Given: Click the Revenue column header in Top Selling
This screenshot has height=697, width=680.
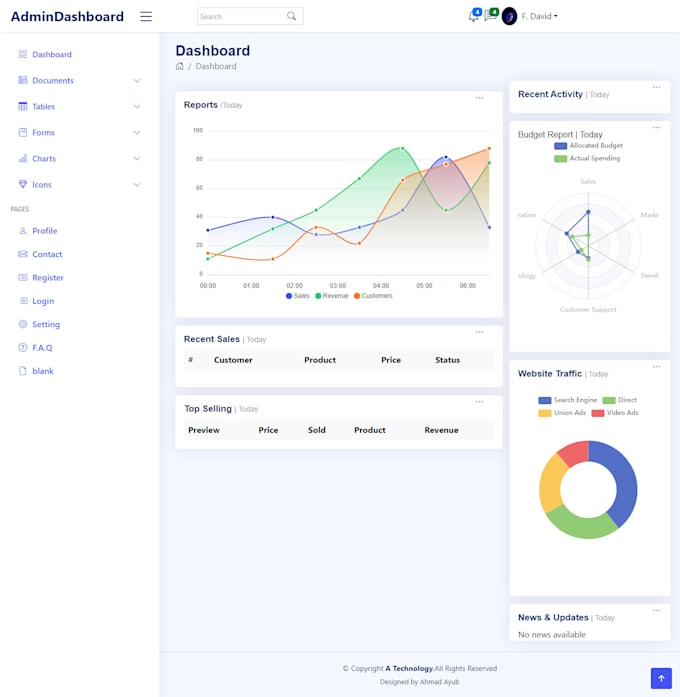Looking at the screenshot, I should 441,430.
